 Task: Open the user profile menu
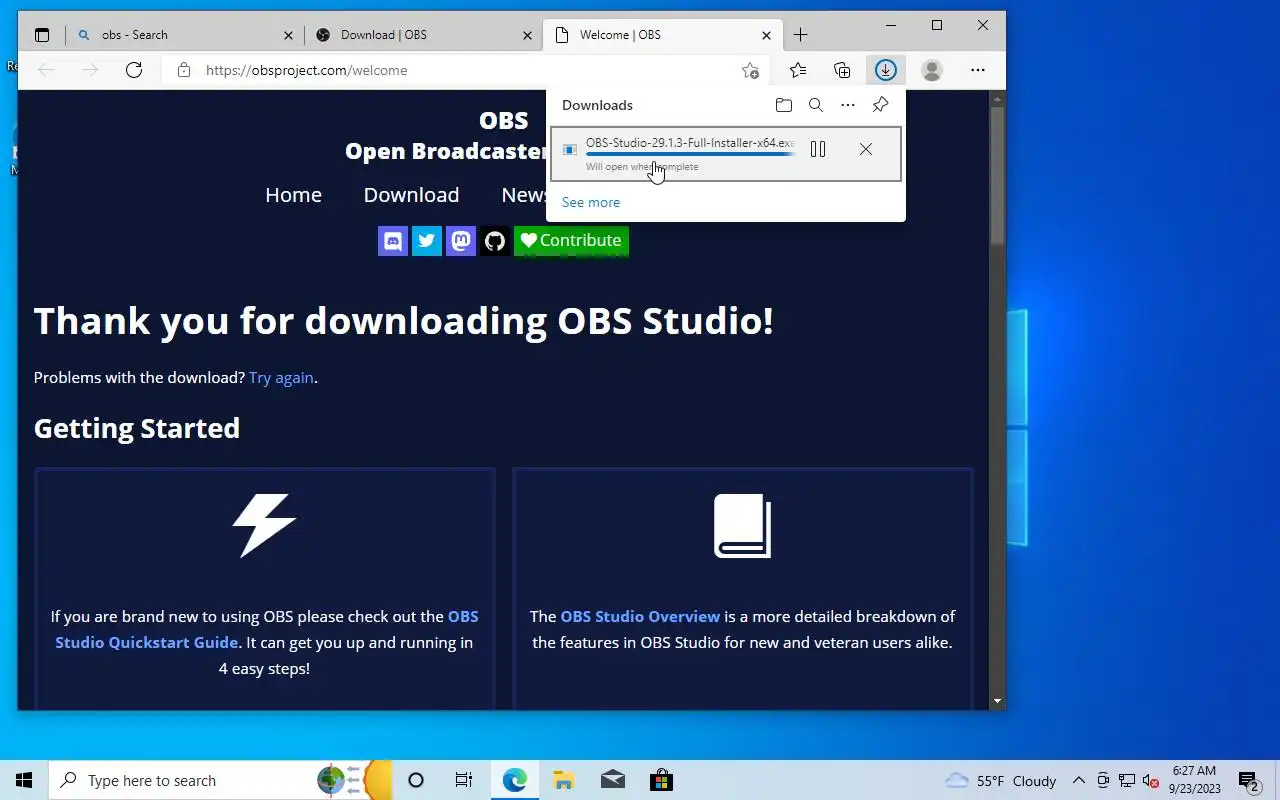click(x=932, y=70)
